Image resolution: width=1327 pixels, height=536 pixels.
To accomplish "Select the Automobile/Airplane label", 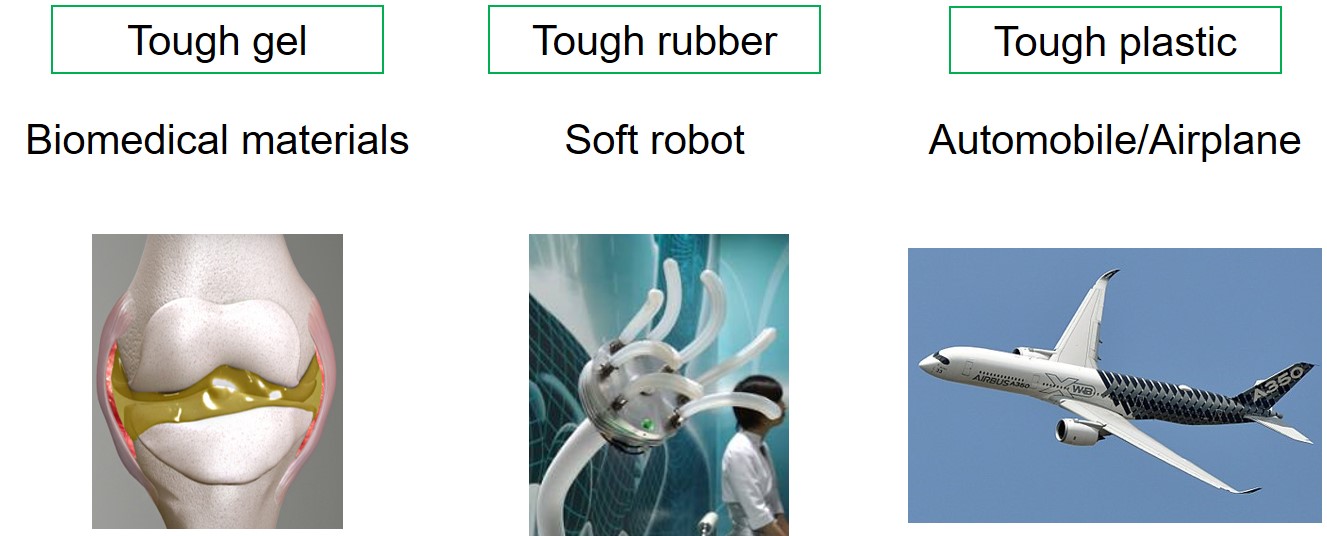I will click(1115, 139).
